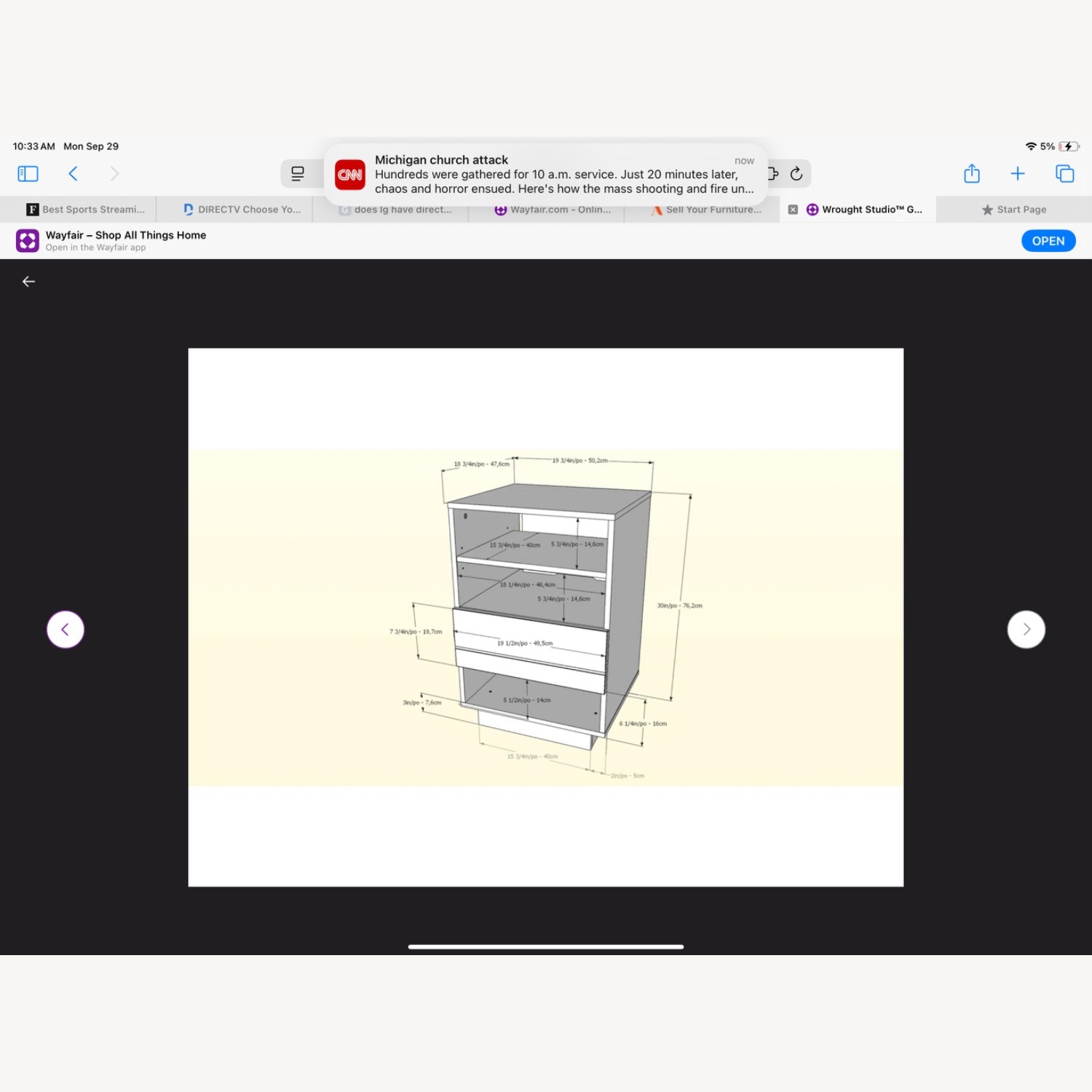The image size is (1092, 1092).
Task: Tap the white back arrow above image
Action: [x=29, y=282]
